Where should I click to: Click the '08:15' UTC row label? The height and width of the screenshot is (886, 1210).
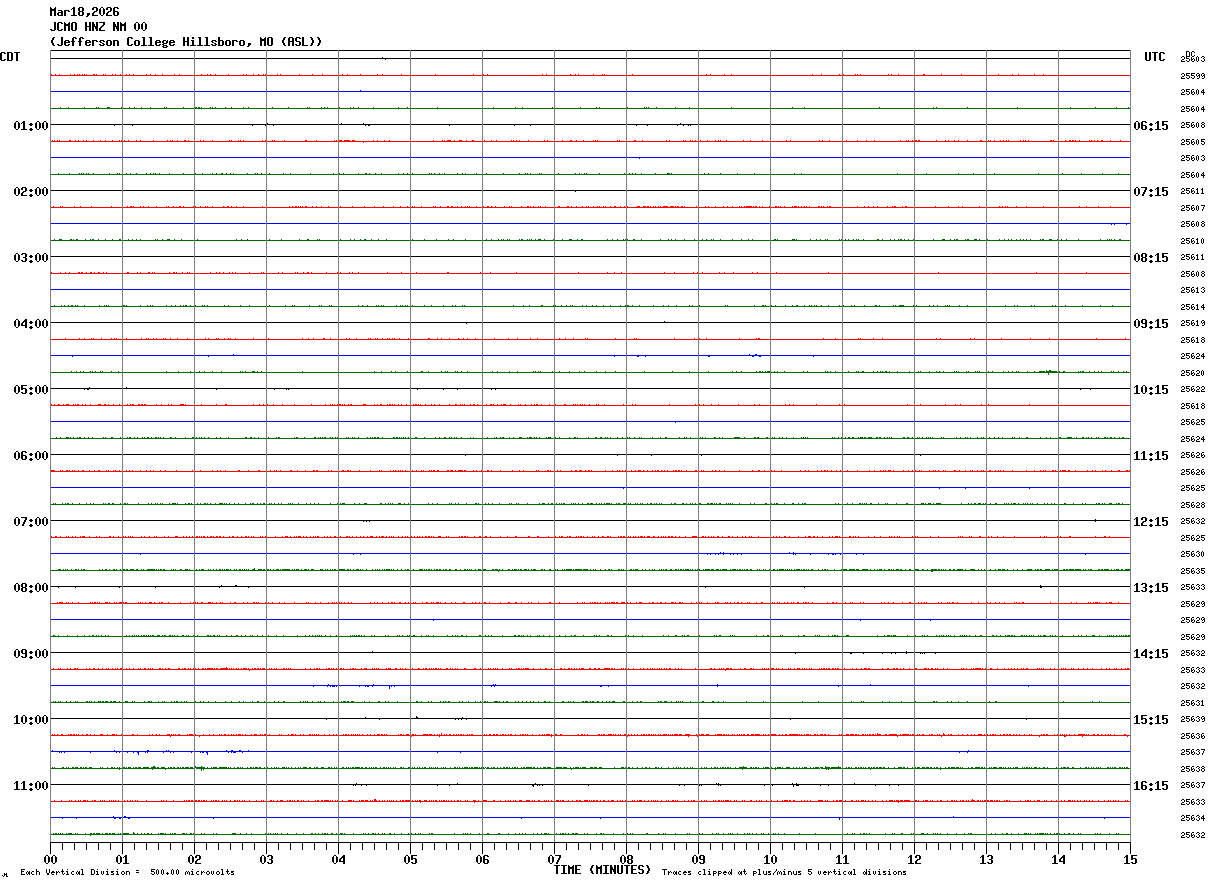click(x=1150, y=258)
